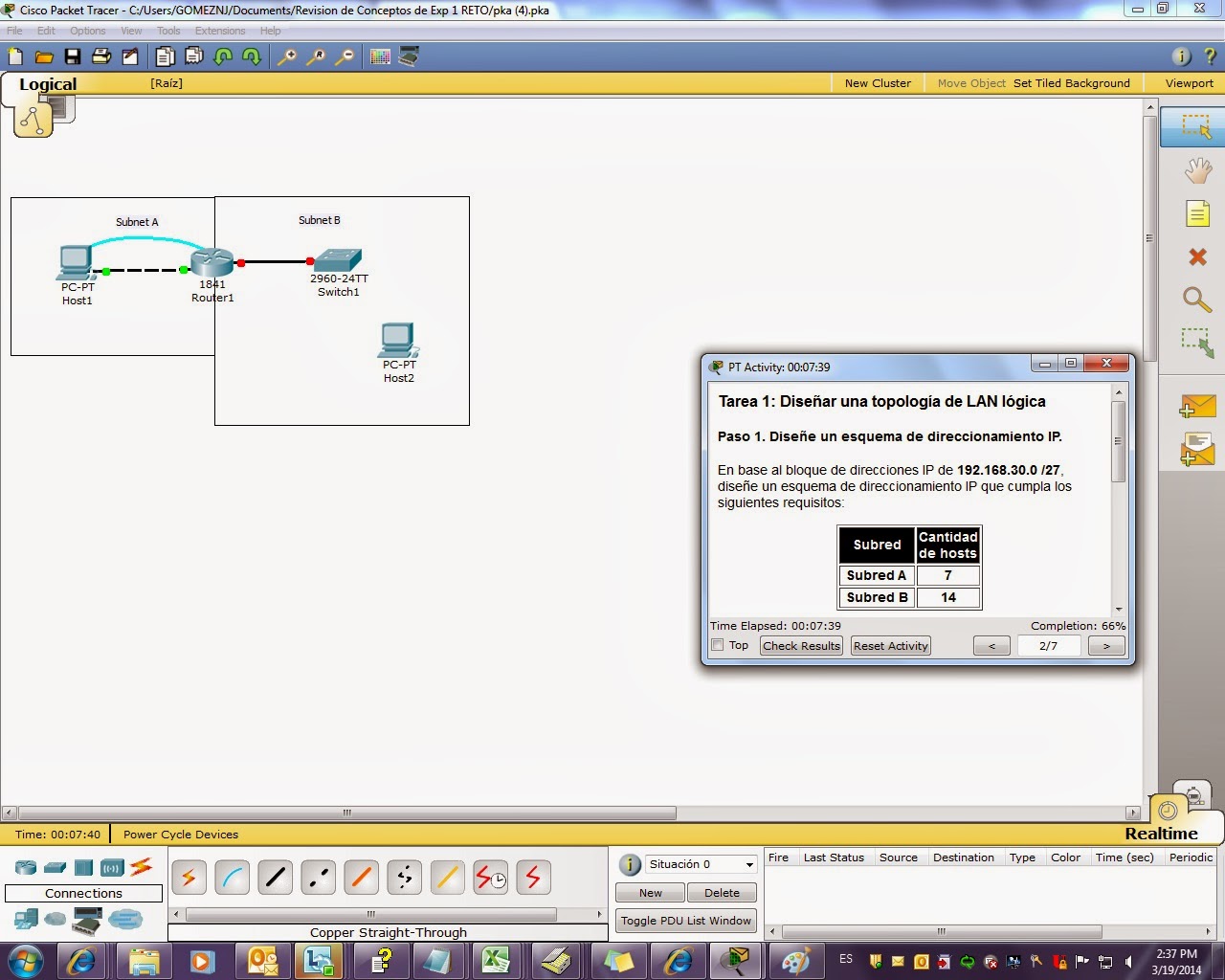The image size is (1225, 980).
Task: Choose the light blue console cable
Action: point(232,877)
